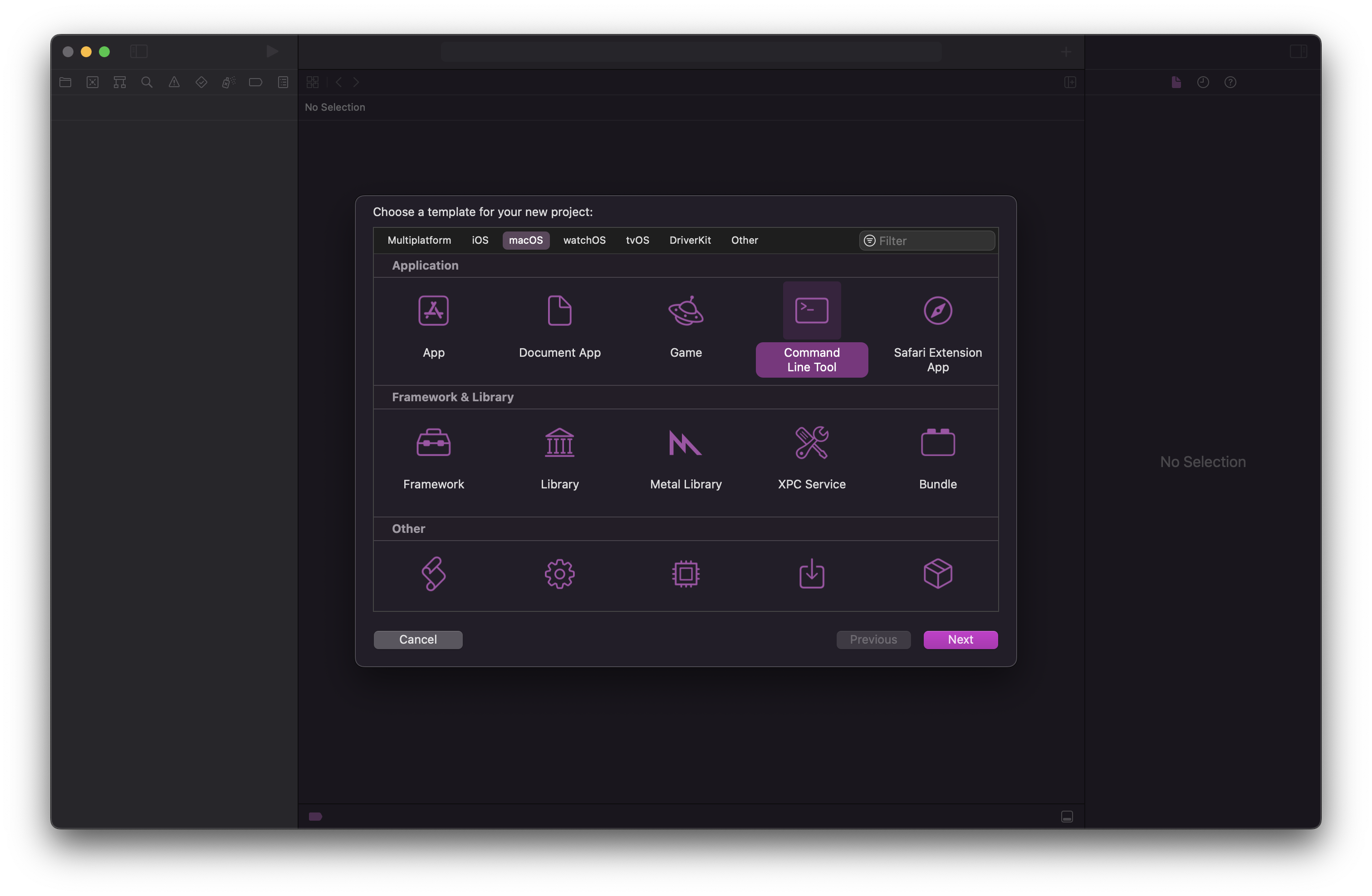Screen dimensions: 1372x896
Task: Switch to the watchOS tab
Action: click(584, 240)
